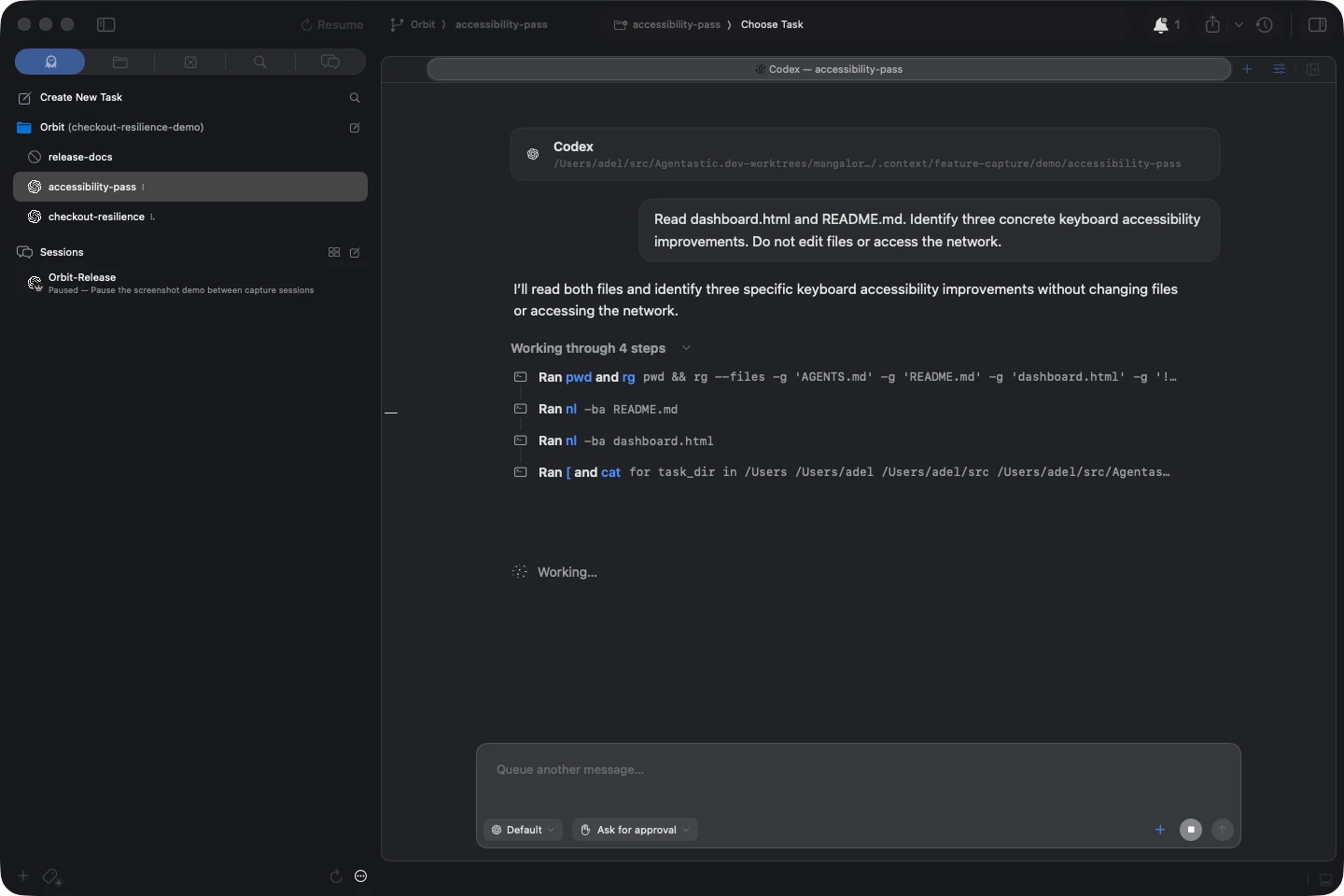Open the history clock icon
The width and height of the screenshot is (1344, 896).
(x=1265, y=25)
